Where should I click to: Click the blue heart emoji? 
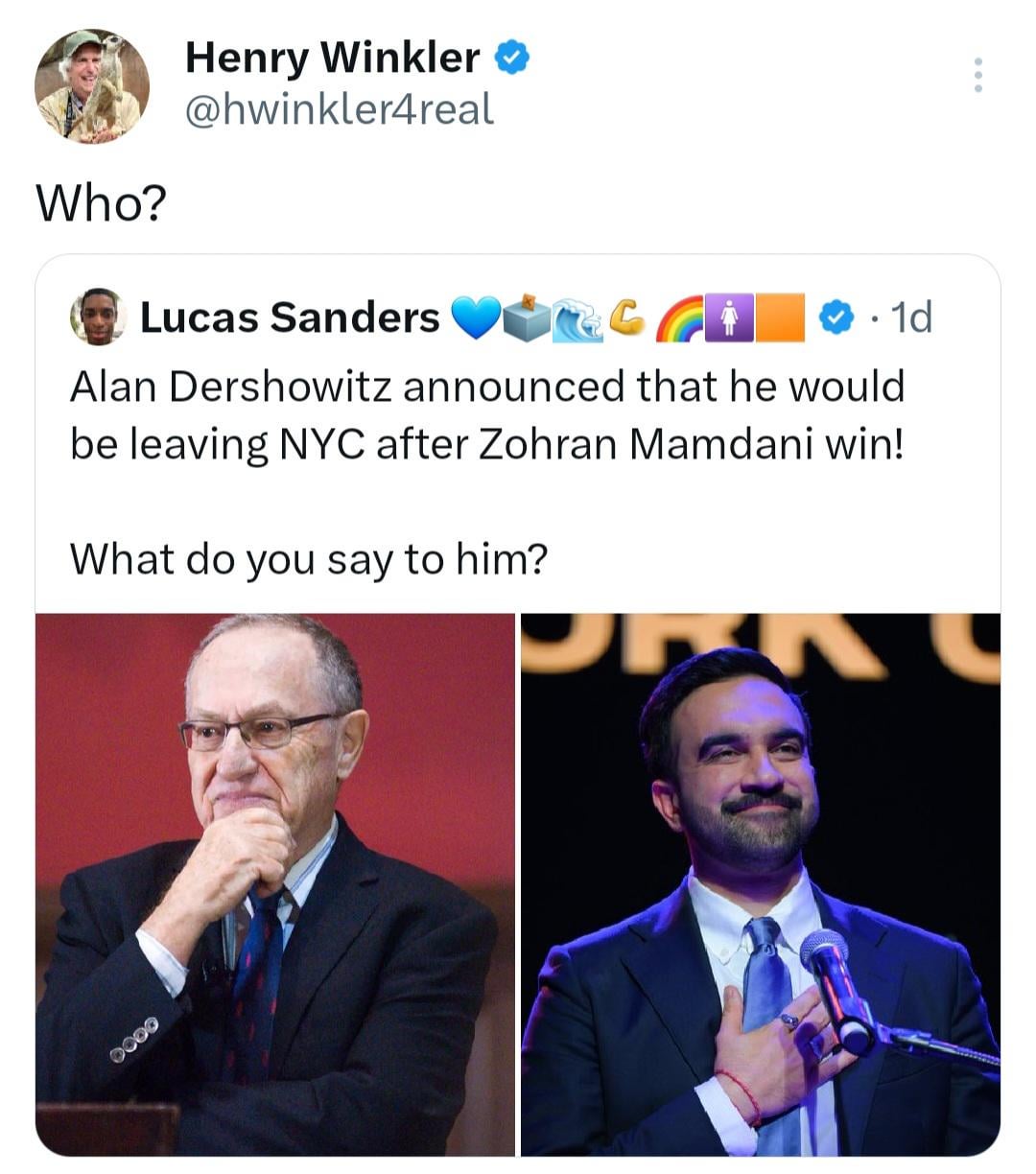[476, 318]
